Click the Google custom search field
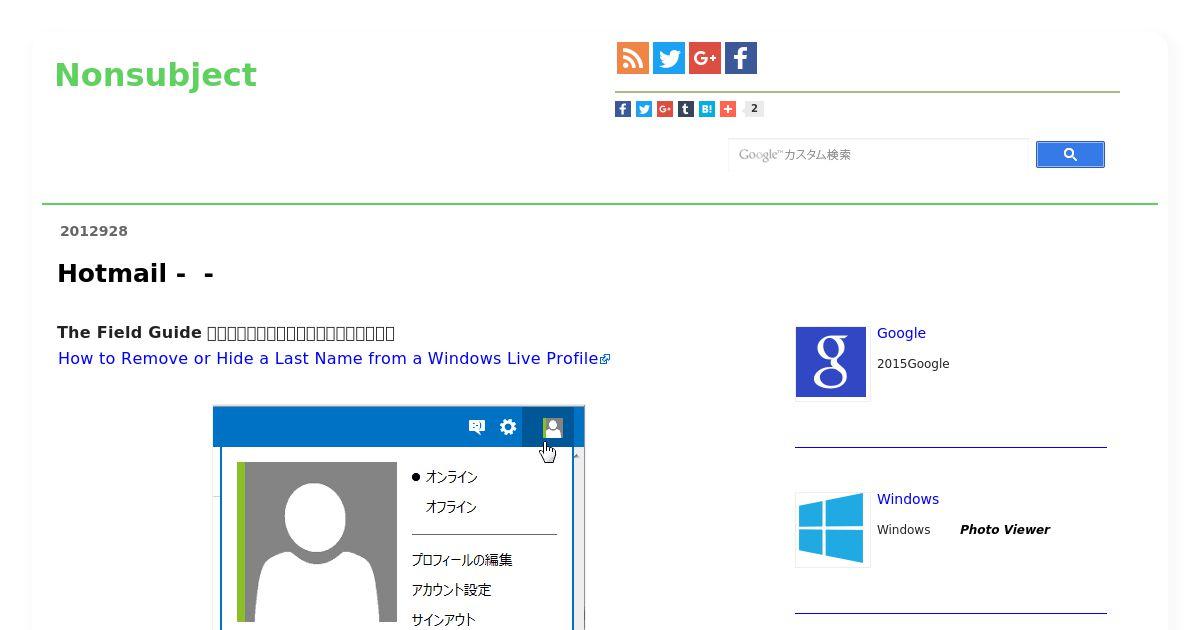Screen dimensions: 1200x630 878,155
